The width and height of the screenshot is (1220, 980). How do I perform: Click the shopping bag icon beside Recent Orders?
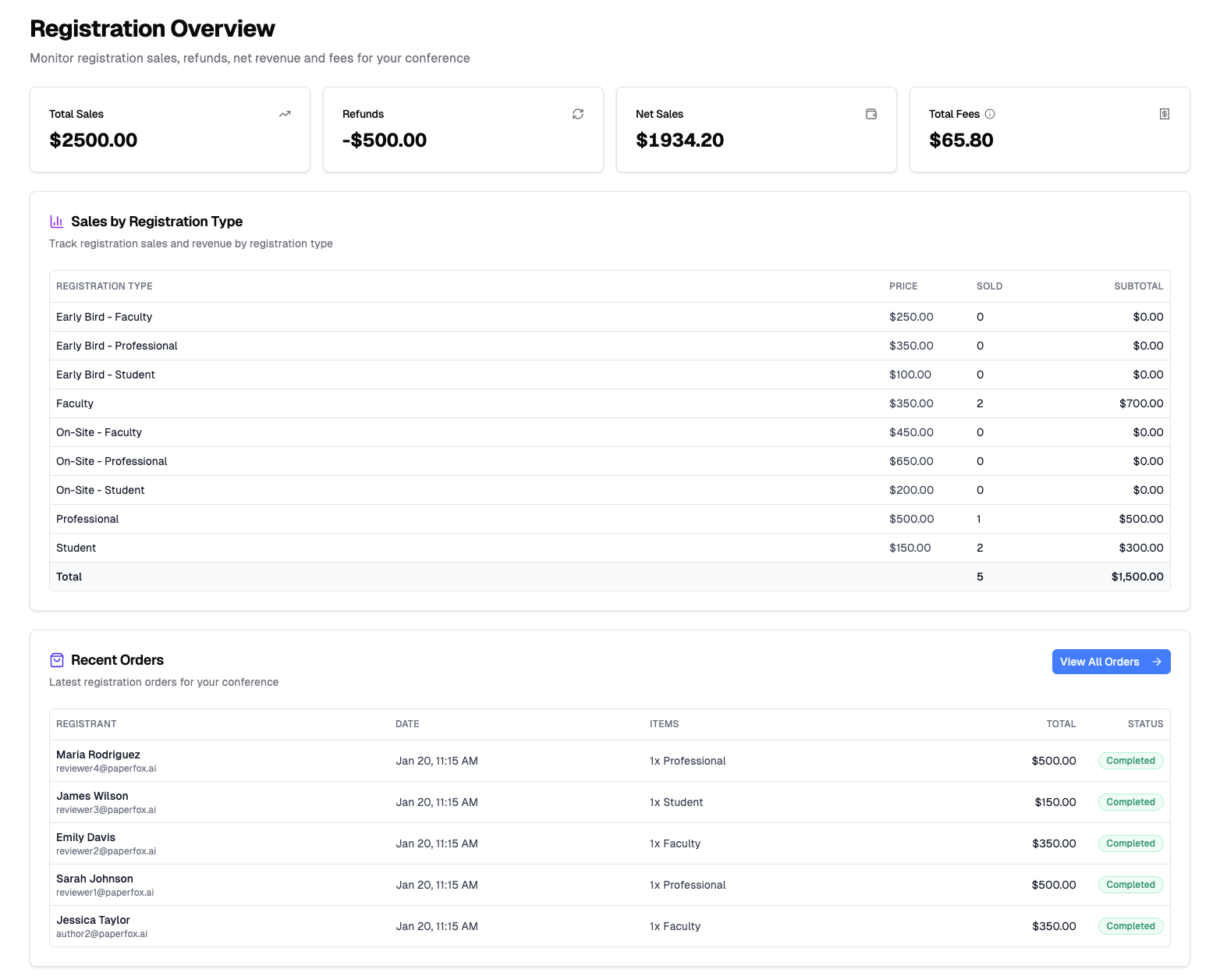tap(57, 660)
